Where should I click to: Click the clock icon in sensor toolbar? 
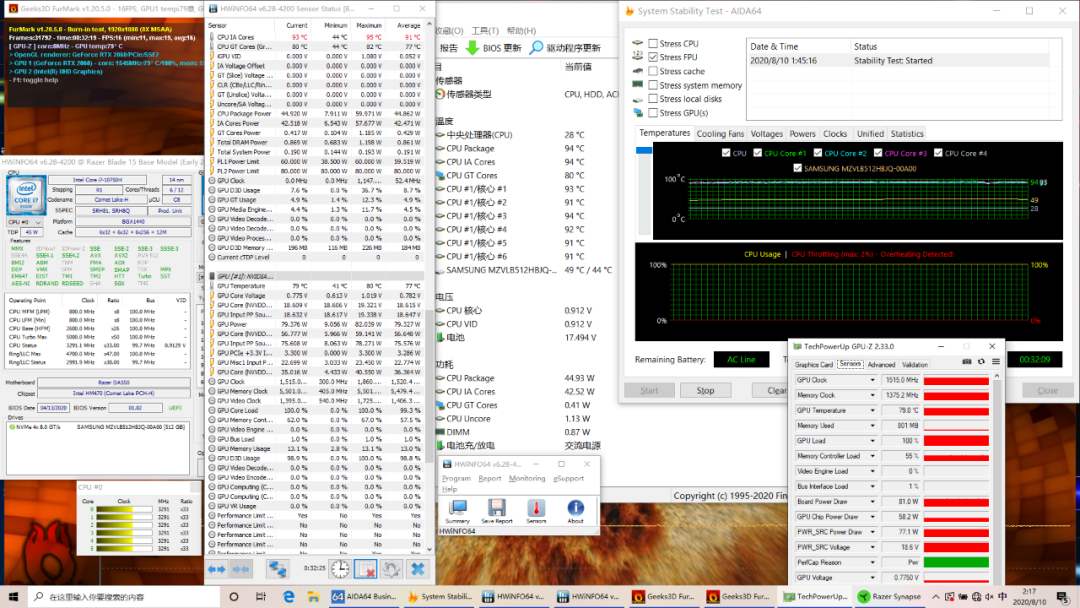tap(340, 568)
